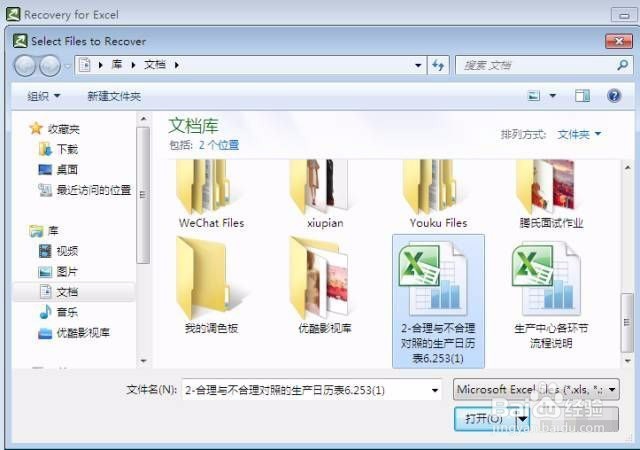The width and height of the screenshot is (640, 450).
Task: Select 桌面 in the sidebar
Action: click(67, 169)
